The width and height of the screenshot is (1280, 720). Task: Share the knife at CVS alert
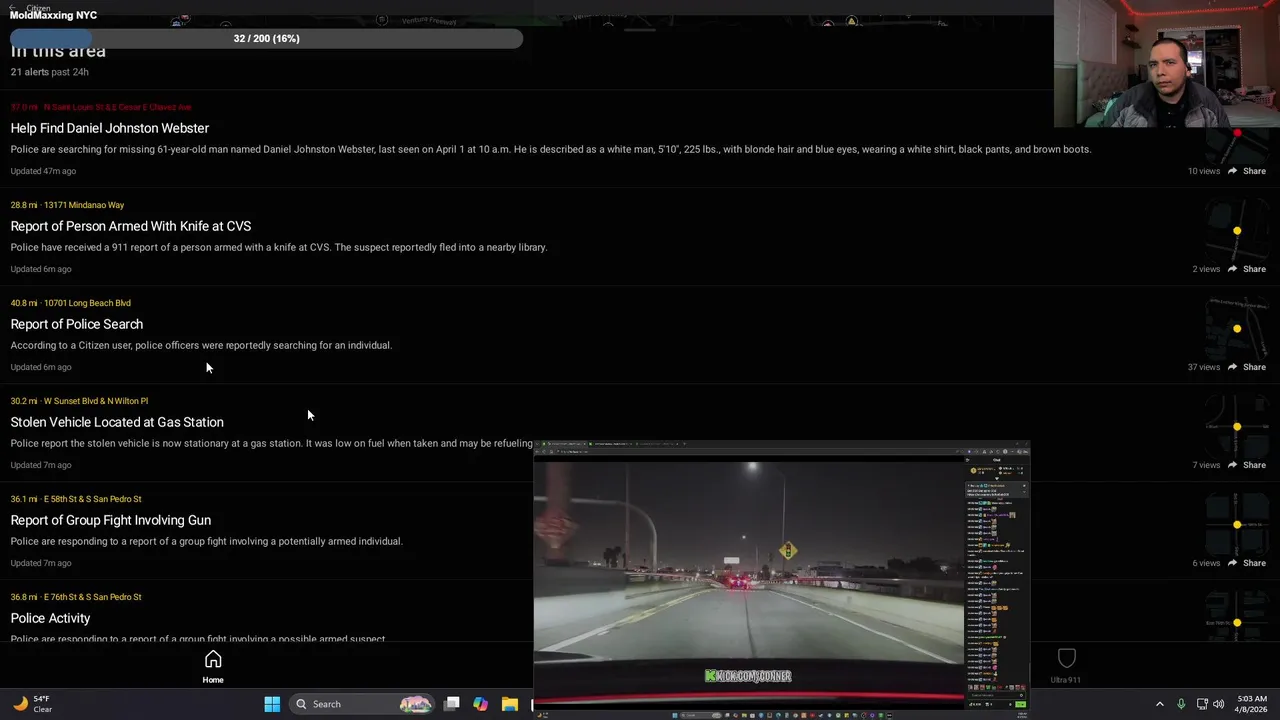[x=1247, y=269]
